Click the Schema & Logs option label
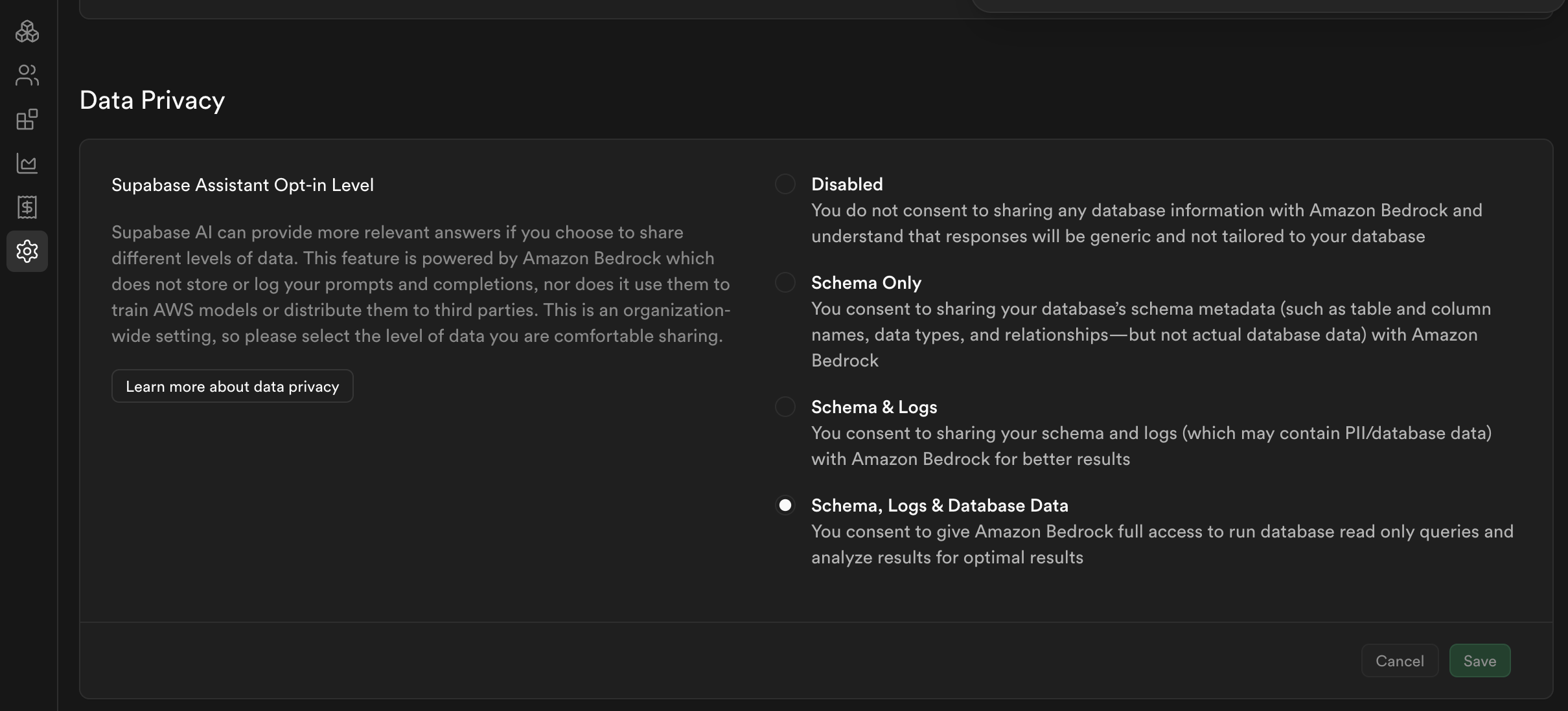 tap(874, 407)
